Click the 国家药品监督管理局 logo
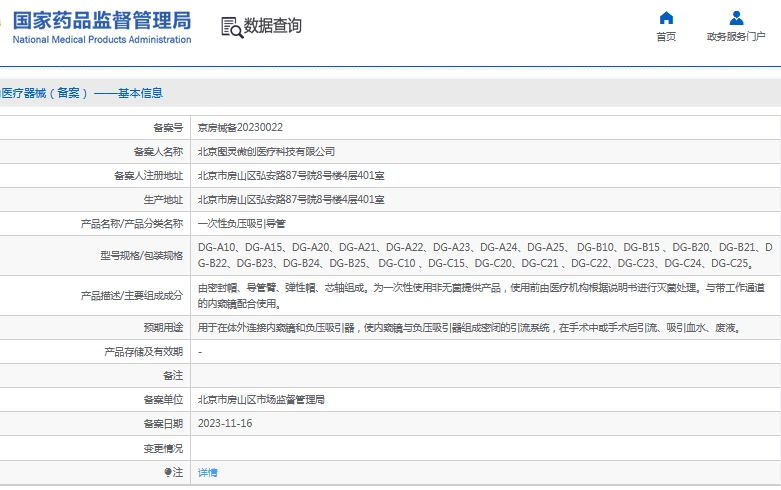This screenshot has height=490, width=781. click(x=102, y=21)
